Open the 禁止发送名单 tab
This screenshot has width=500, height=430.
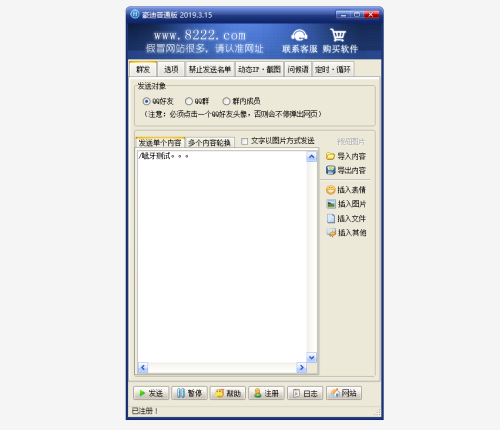pyautogui.click(x=210, y=69)
